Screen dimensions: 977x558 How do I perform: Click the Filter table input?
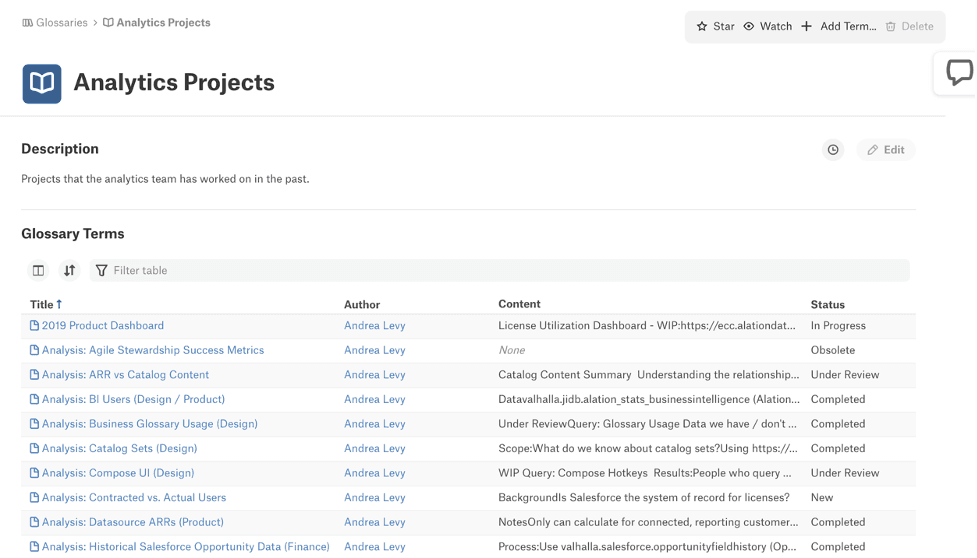tap(500, 270)
